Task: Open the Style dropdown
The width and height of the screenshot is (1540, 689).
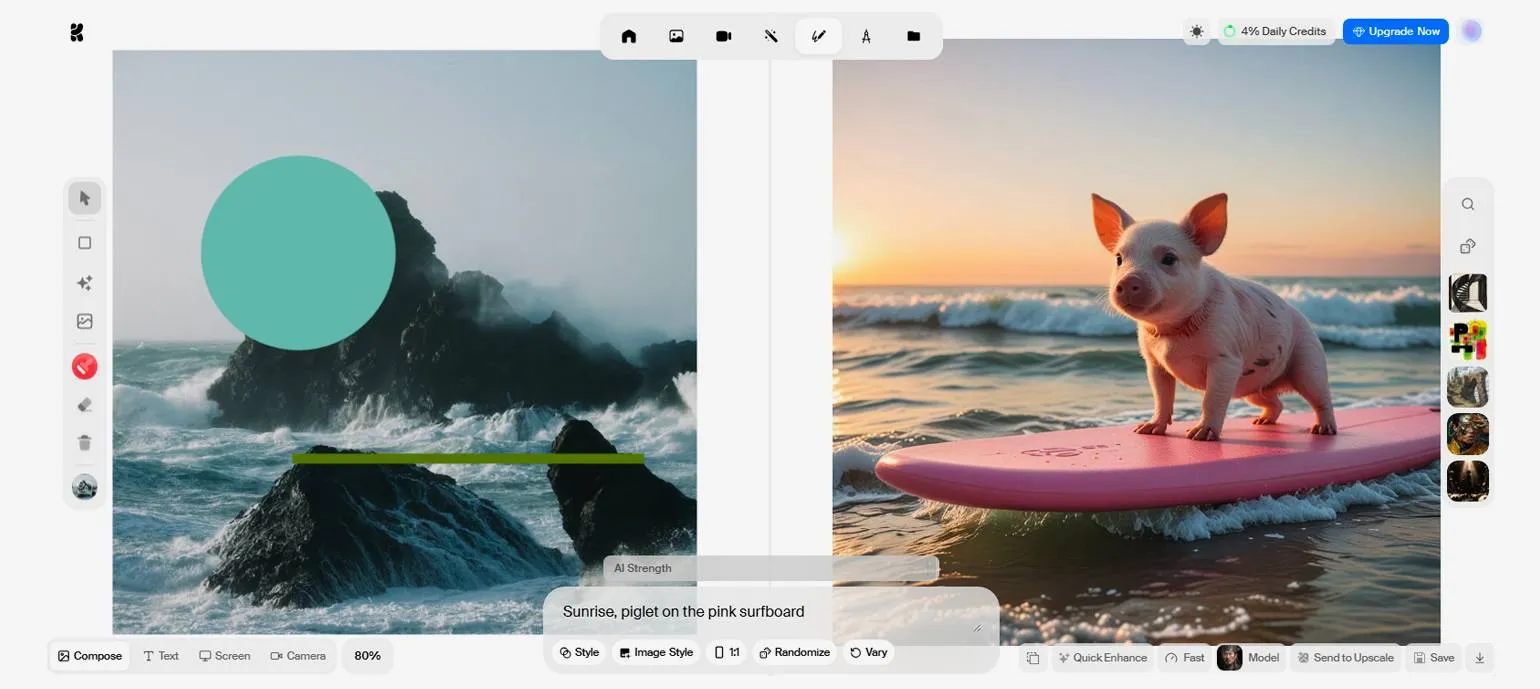Action: [x=579, y=652]
